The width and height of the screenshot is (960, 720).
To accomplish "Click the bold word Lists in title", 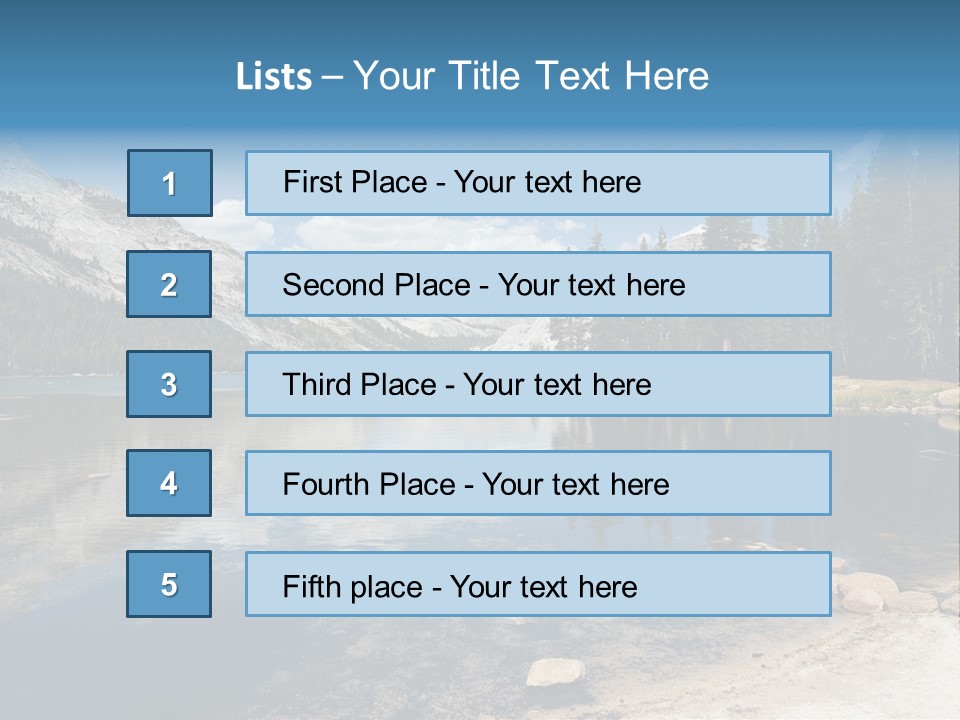I will [274, 77].
